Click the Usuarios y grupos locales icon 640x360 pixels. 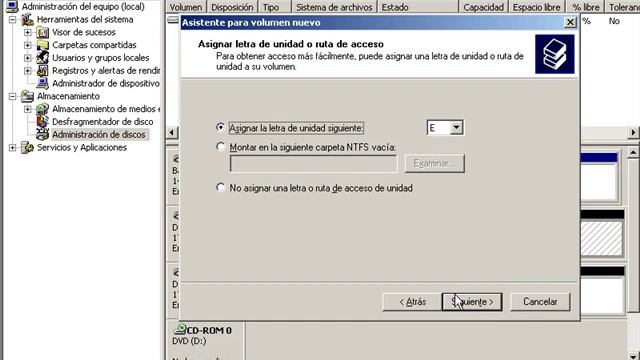coord(42,58)
